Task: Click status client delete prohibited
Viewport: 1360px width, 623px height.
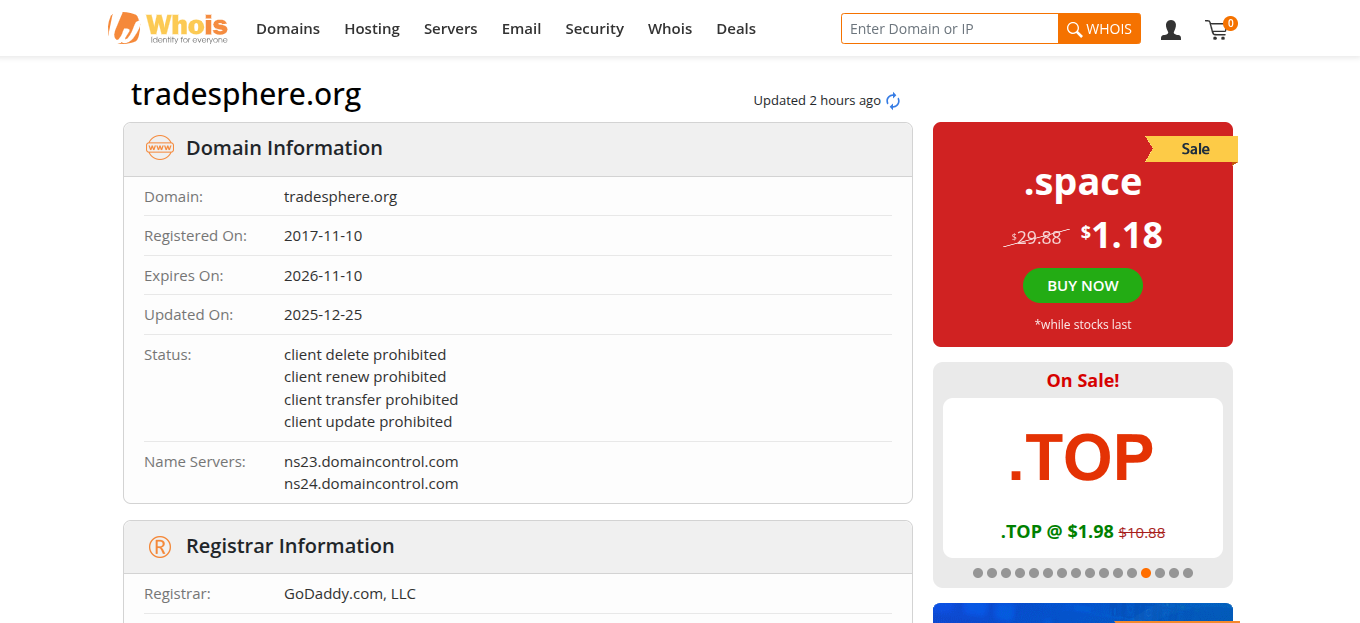Action: (x=365, y=355)
